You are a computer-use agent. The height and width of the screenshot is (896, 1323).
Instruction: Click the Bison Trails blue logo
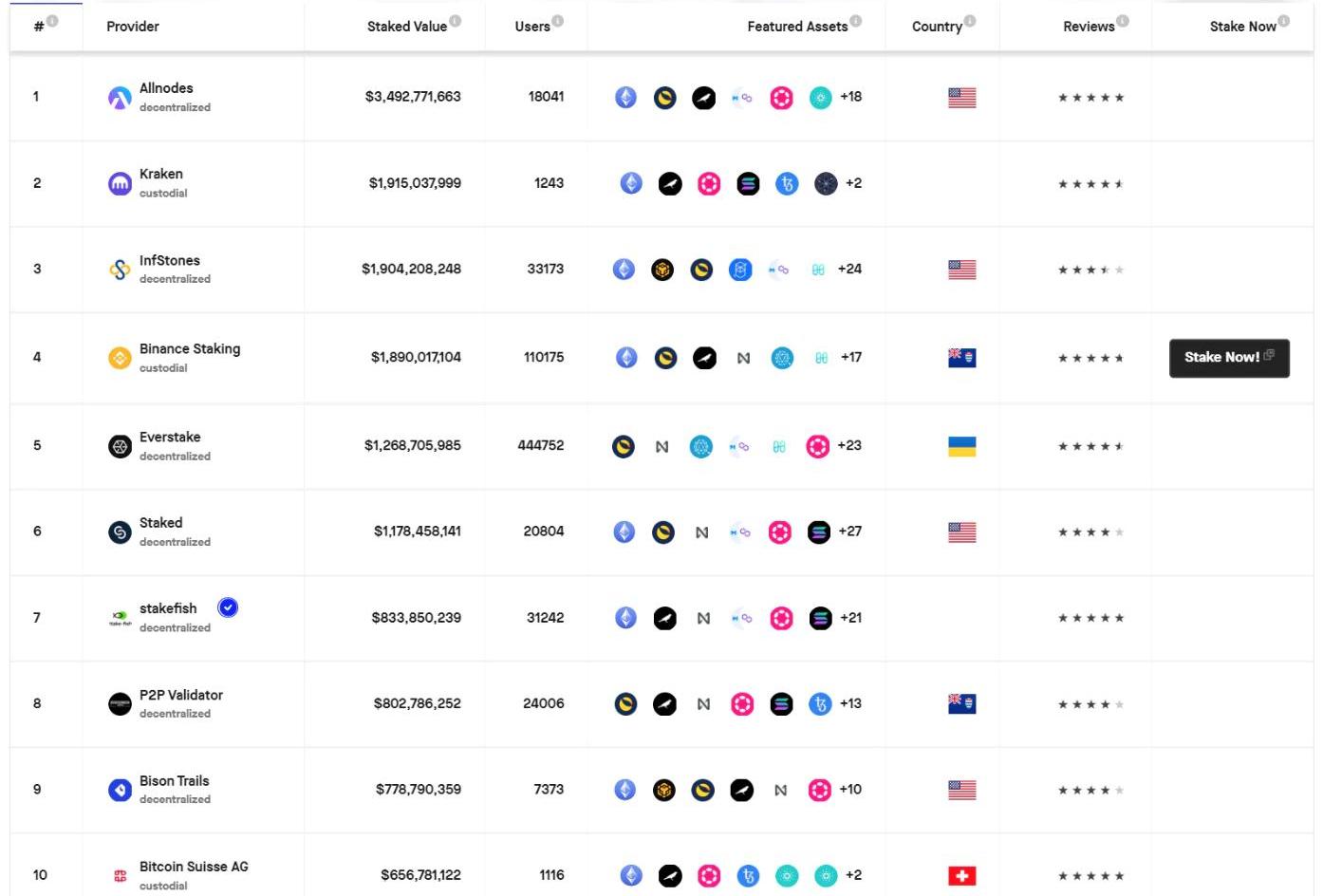tap(120, 790)
